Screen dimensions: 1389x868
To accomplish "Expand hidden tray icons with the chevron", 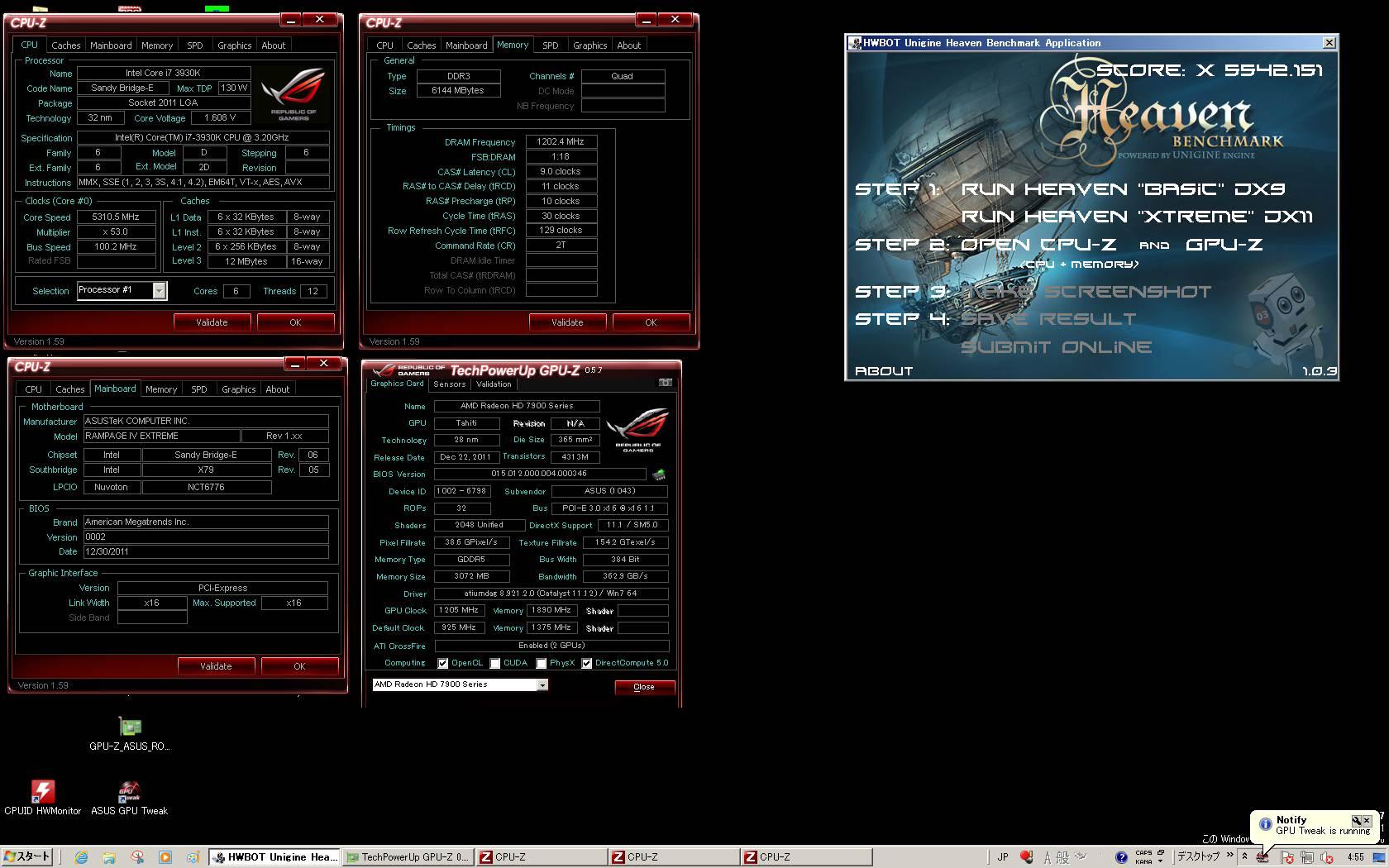I will pos(1244,856).
